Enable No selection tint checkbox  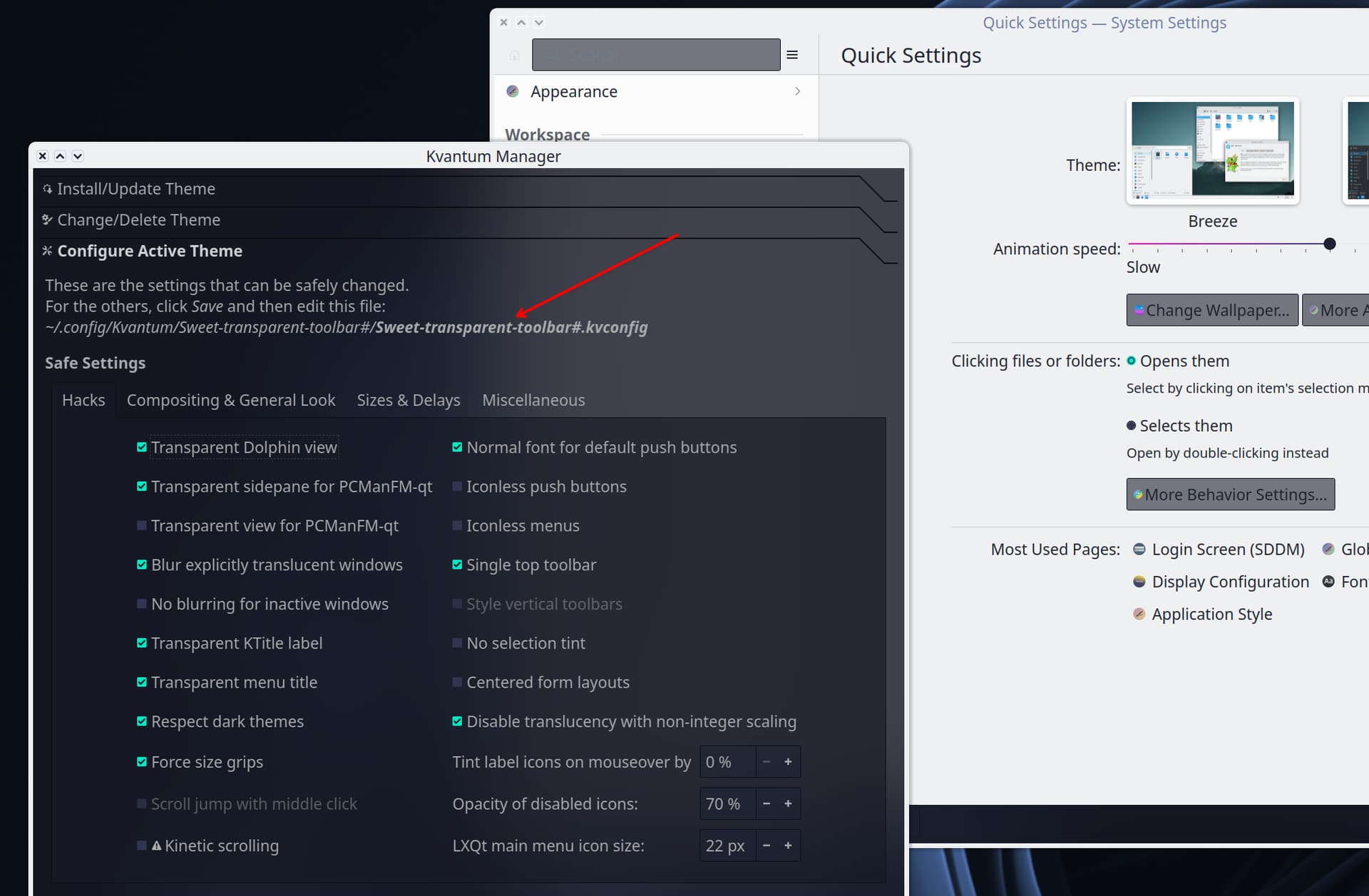457,643
